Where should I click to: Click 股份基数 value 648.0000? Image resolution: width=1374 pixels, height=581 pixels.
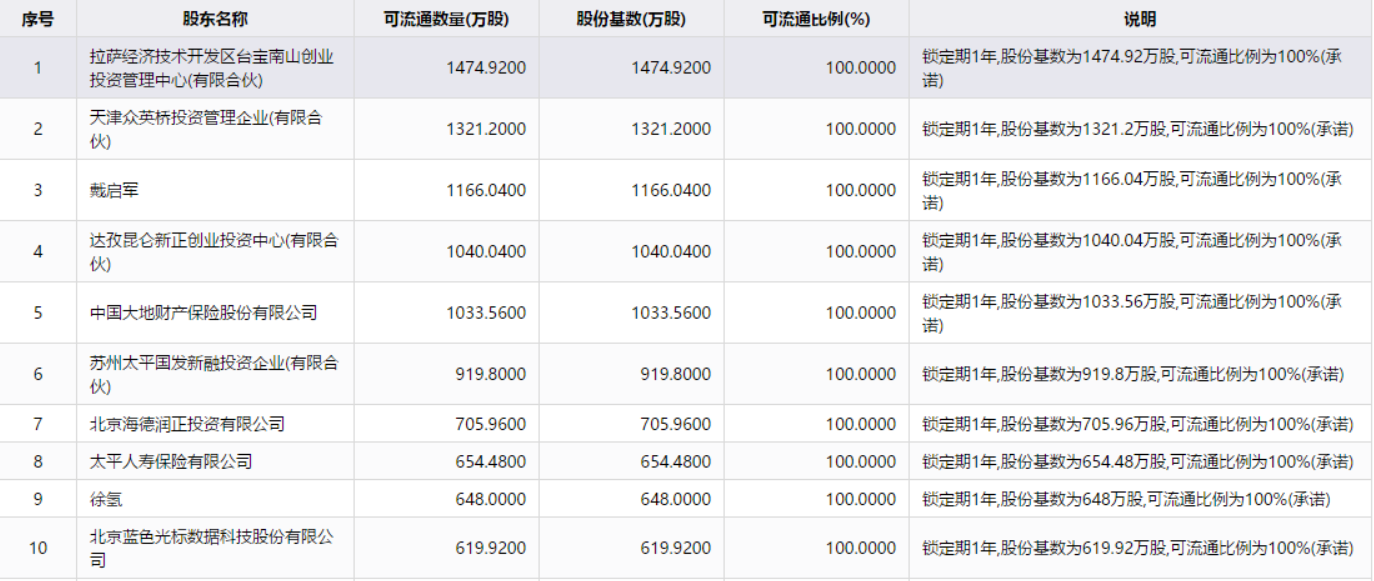[676, 499]
